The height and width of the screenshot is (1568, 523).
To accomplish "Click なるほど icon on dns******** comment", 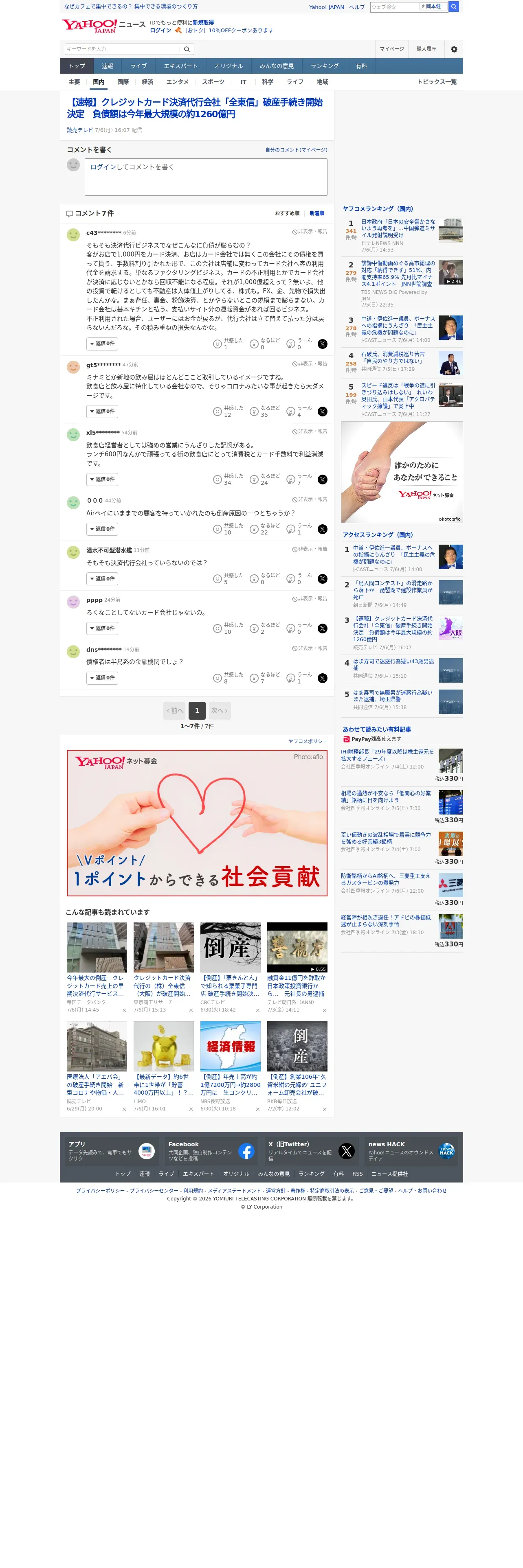I will [x=254, y=678].
